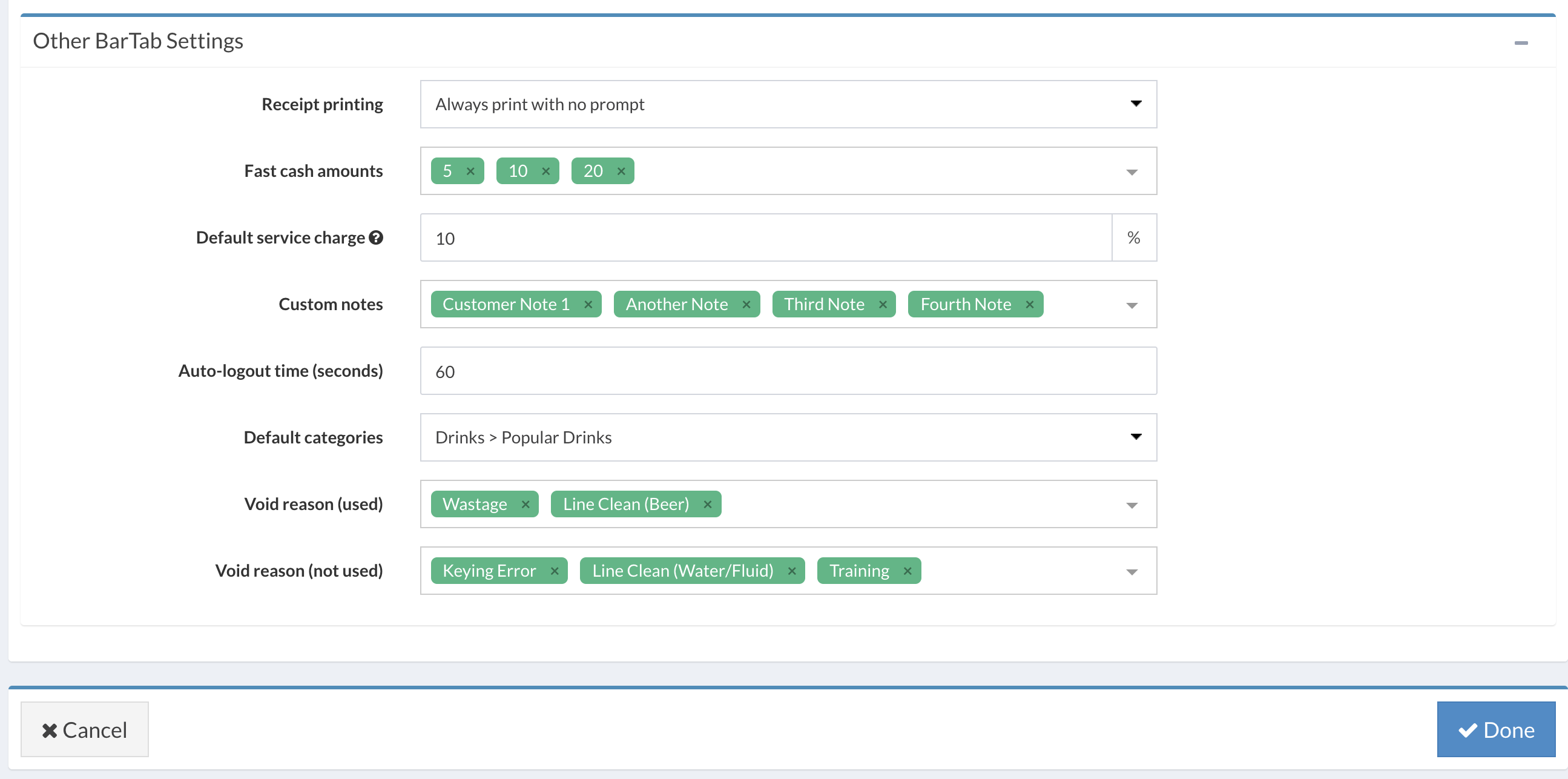
Task: Remove the 20 fast cash amount tag
Action: point(621,171)
